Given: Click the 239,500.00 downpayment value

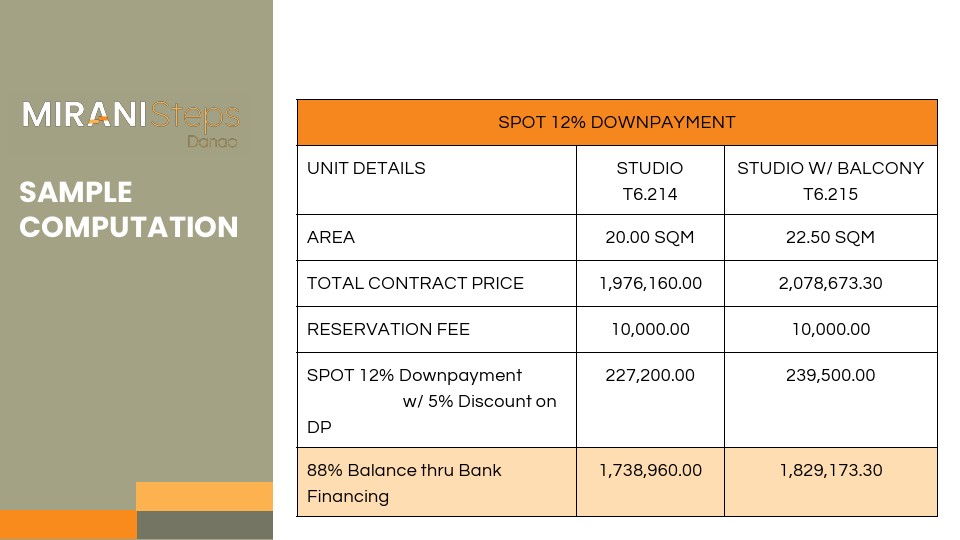Looking at the screenshot, I should coord(830,376).
